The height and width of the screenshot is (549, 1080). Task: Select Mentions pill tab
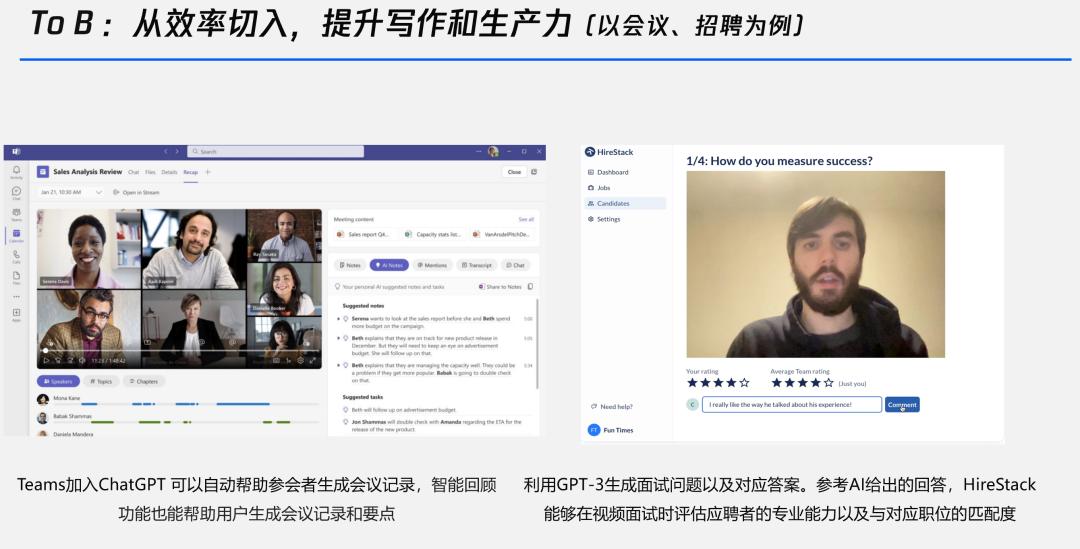(432, 265)
